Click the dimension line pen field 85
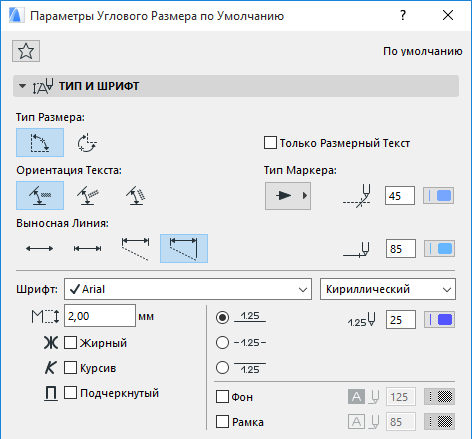Screen dimensions: 472x439 pyautogui.click(x=401, y=249)
